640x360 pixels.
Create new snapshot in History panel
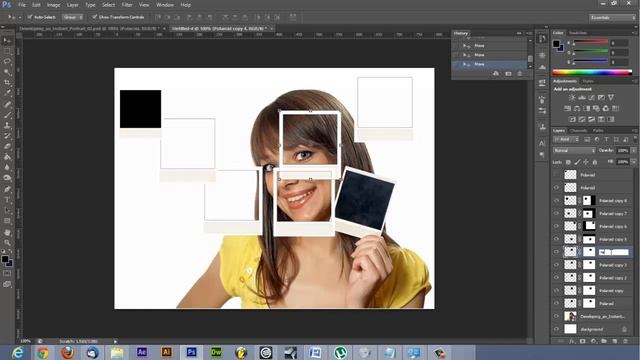coord(508,73)
